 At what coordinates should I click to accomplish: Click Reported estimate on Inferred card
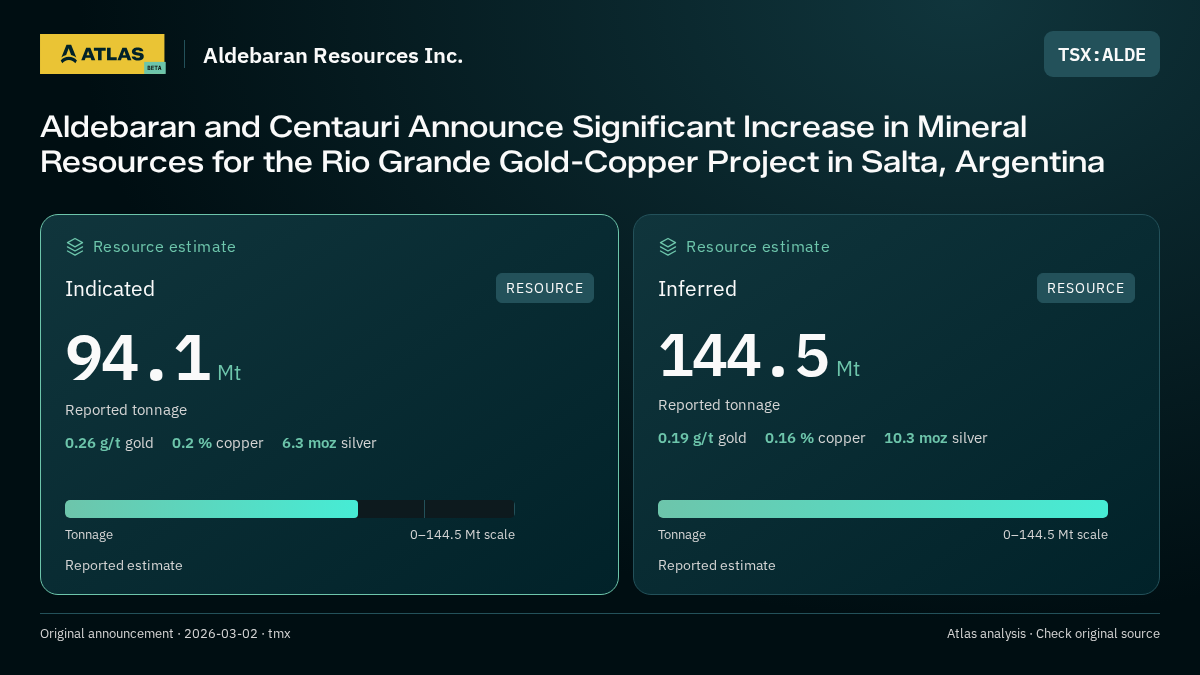click(717, 566)
